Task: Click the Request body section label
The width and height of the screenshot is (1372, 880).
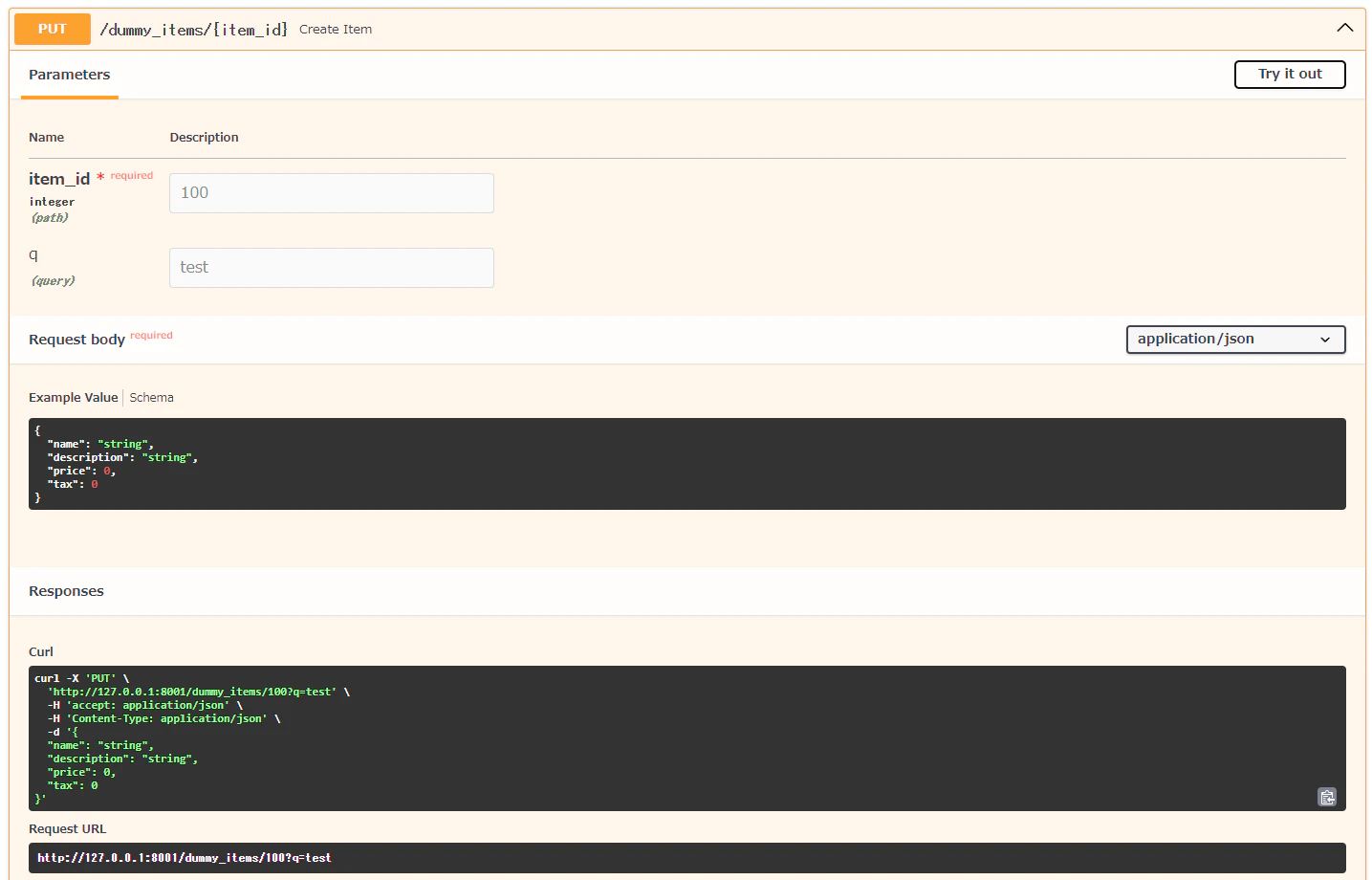Action: [76, 340]
